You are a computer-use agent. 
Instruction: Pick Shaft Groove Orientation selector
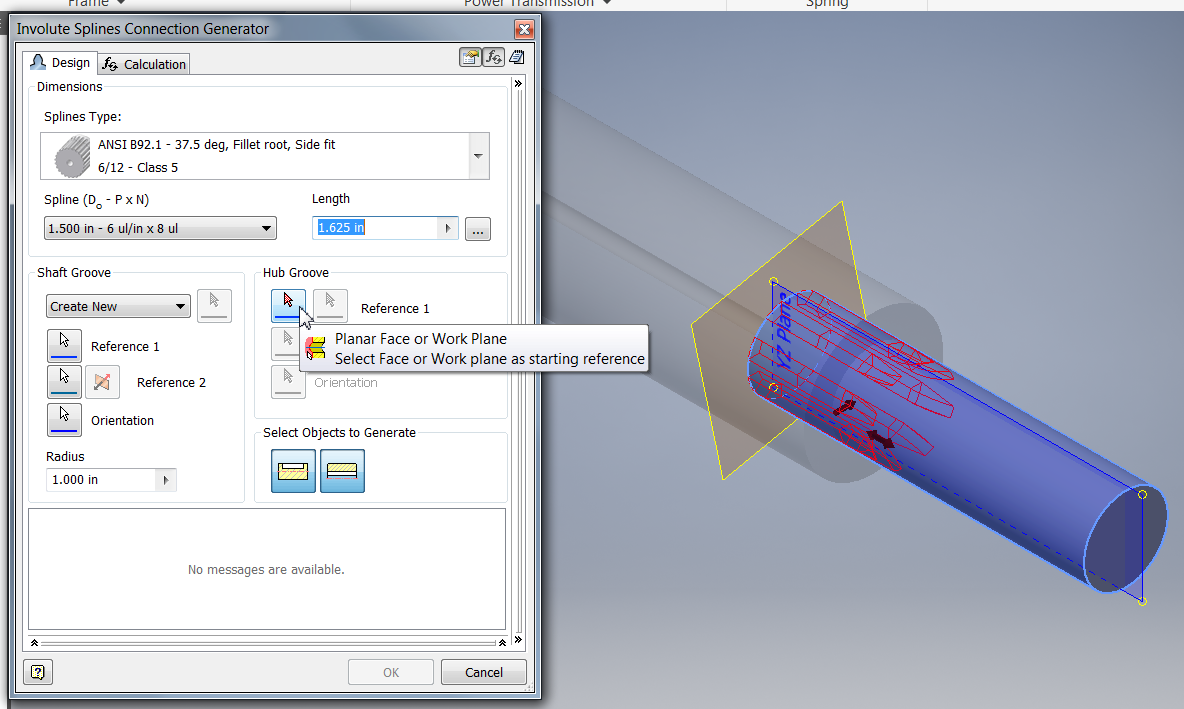(x=64, y=419)
